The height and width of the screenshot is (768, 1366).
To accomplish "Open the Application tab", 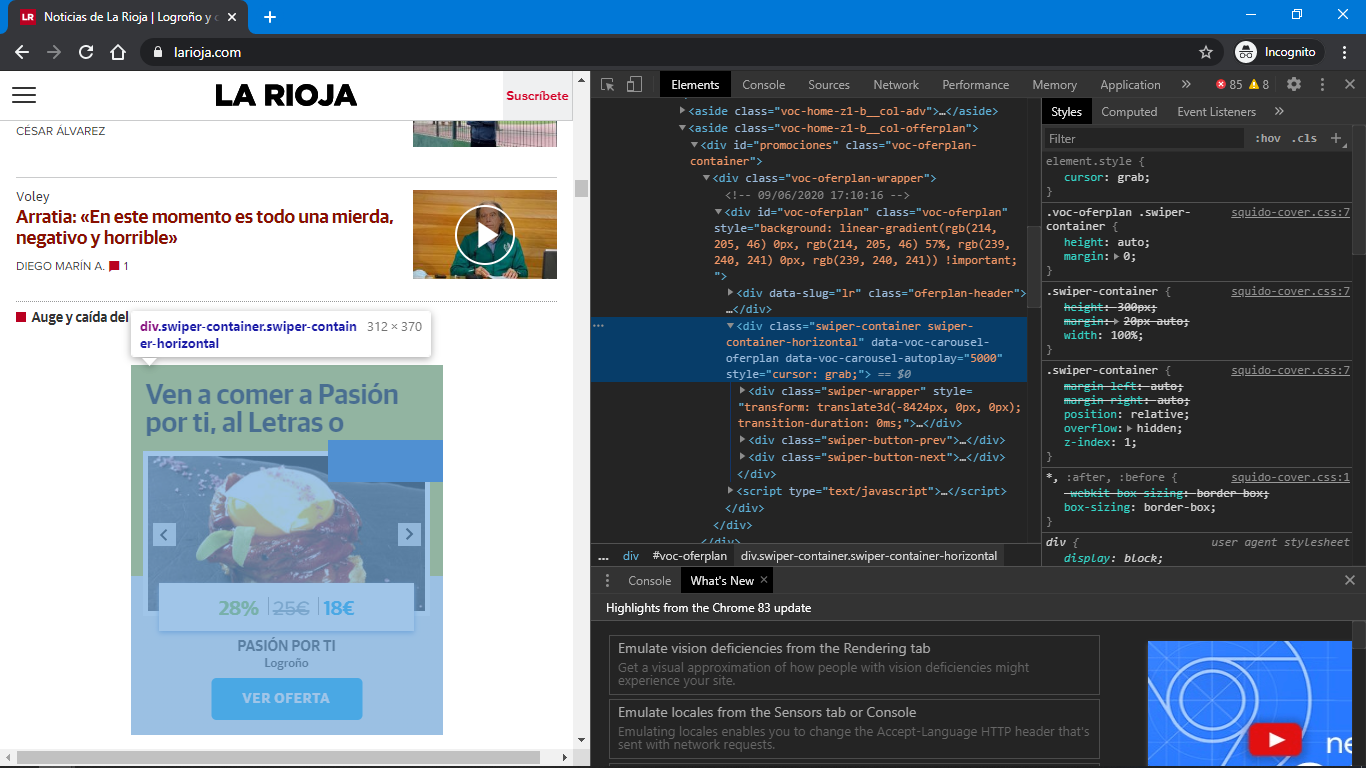I will coord(1131,85).
